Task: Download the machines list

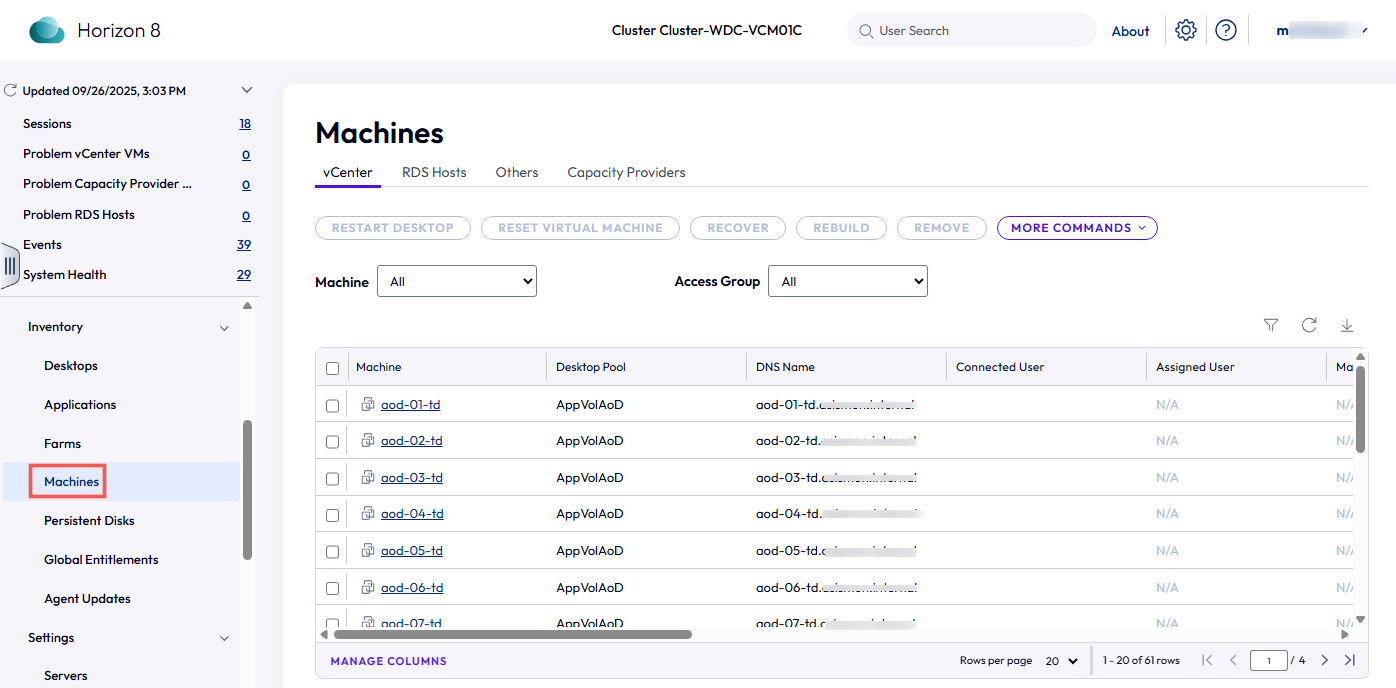Action: tap(1347, 325)
